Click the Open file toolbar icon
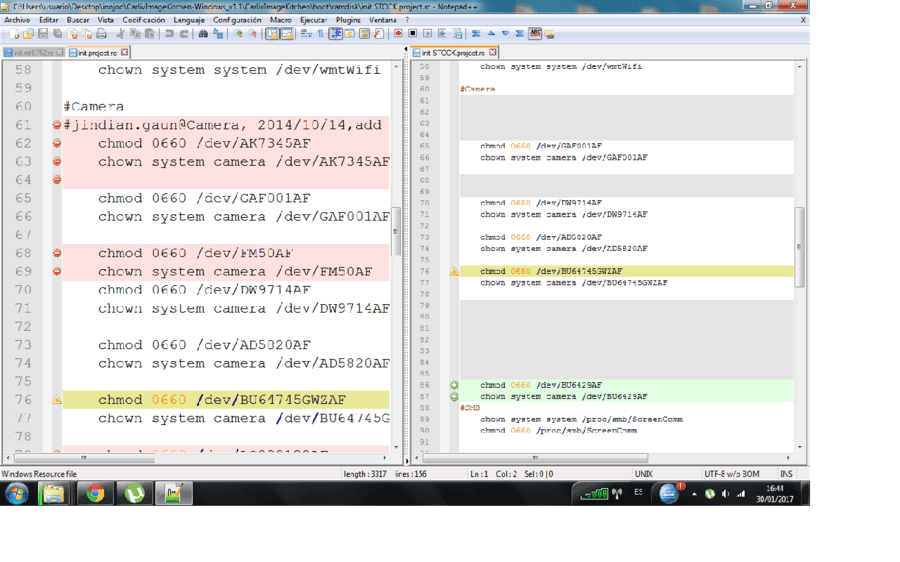This screenshot has width=900, height=562. pyautogui.click(x=28, y=34)
